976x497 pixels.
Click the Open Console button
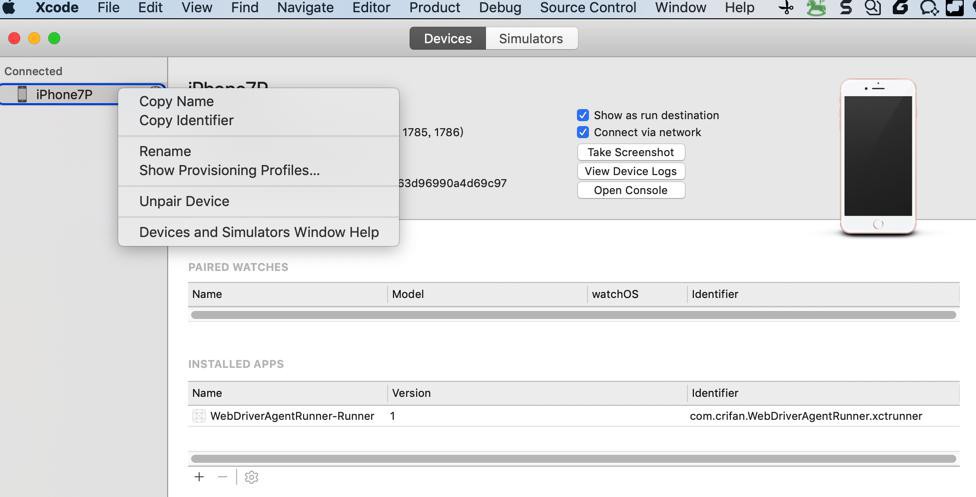point(631,190)
